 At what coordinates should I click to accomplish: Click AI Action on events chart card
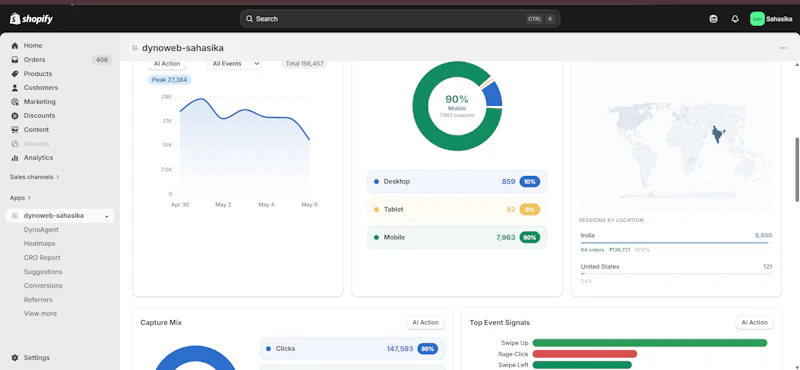point(167,64)
